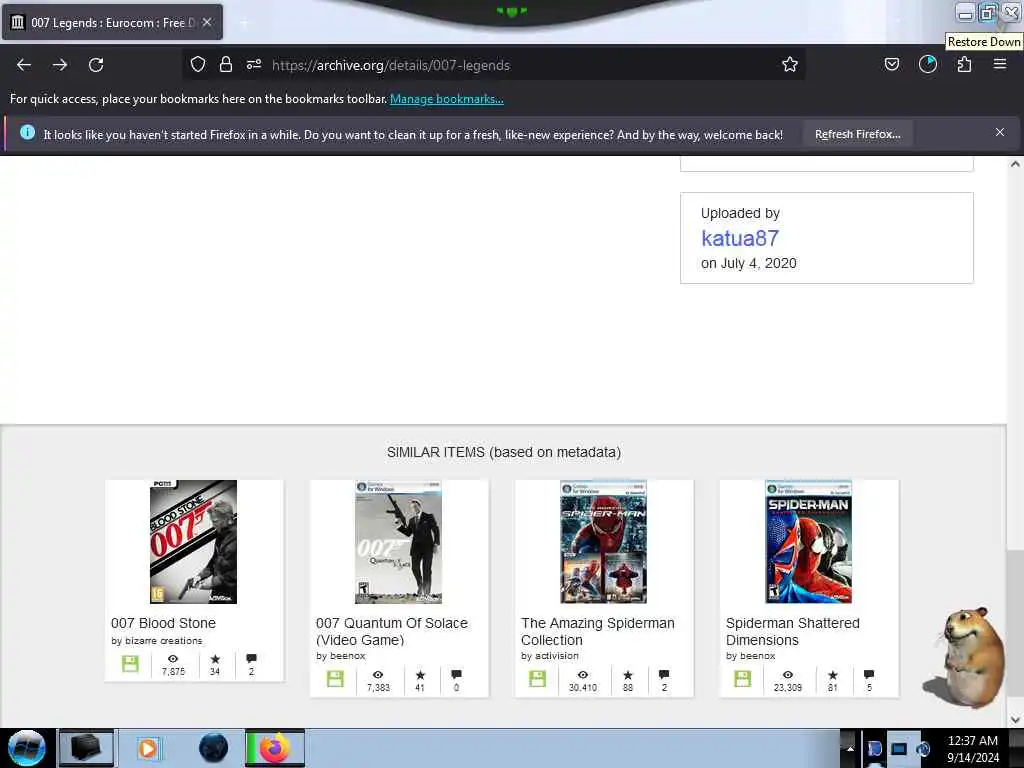Click 'on July 4, 2020' upload date
Image resolution: width=1024 pixels, height=768 pixels.
point(749,263)
